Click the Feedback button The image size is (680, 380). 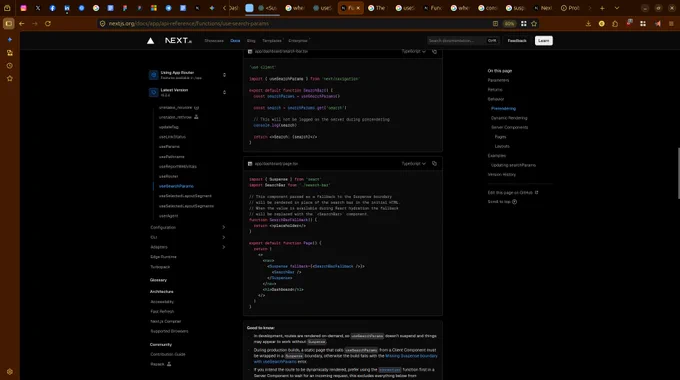coord(517,41)
